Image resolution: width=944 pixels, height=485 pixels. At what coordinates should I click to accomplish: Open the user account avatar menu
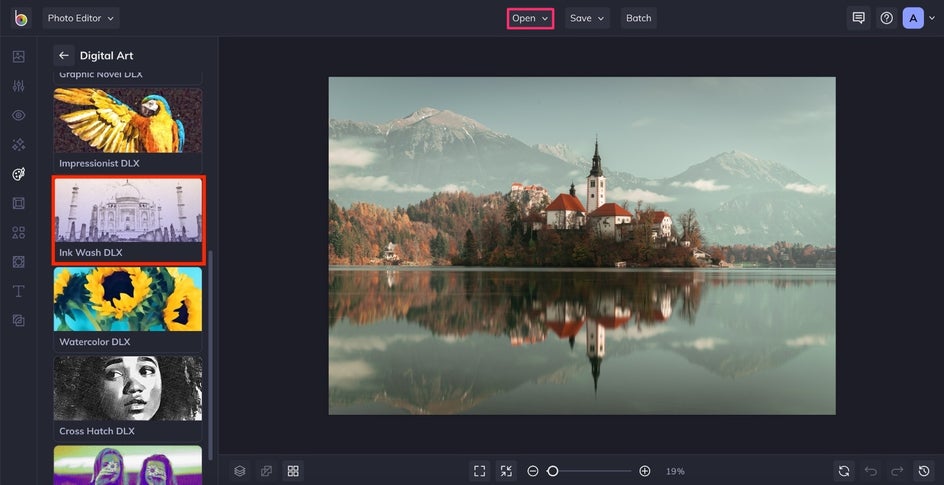pos(913,18)
